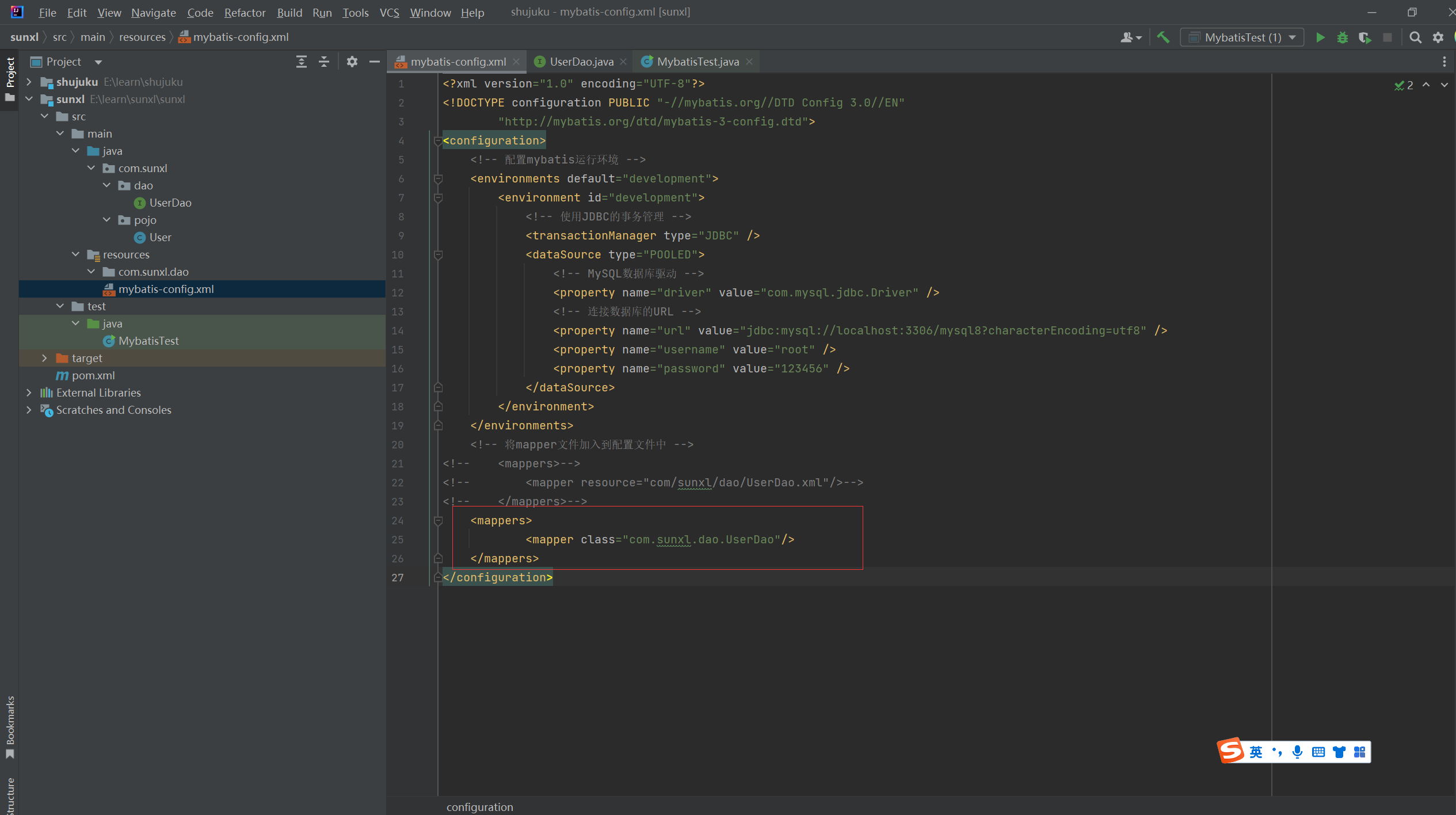Close the MybatisTest.java tab
The image size is (1456, 815).
pyautogui.click(x=749, y=62)
